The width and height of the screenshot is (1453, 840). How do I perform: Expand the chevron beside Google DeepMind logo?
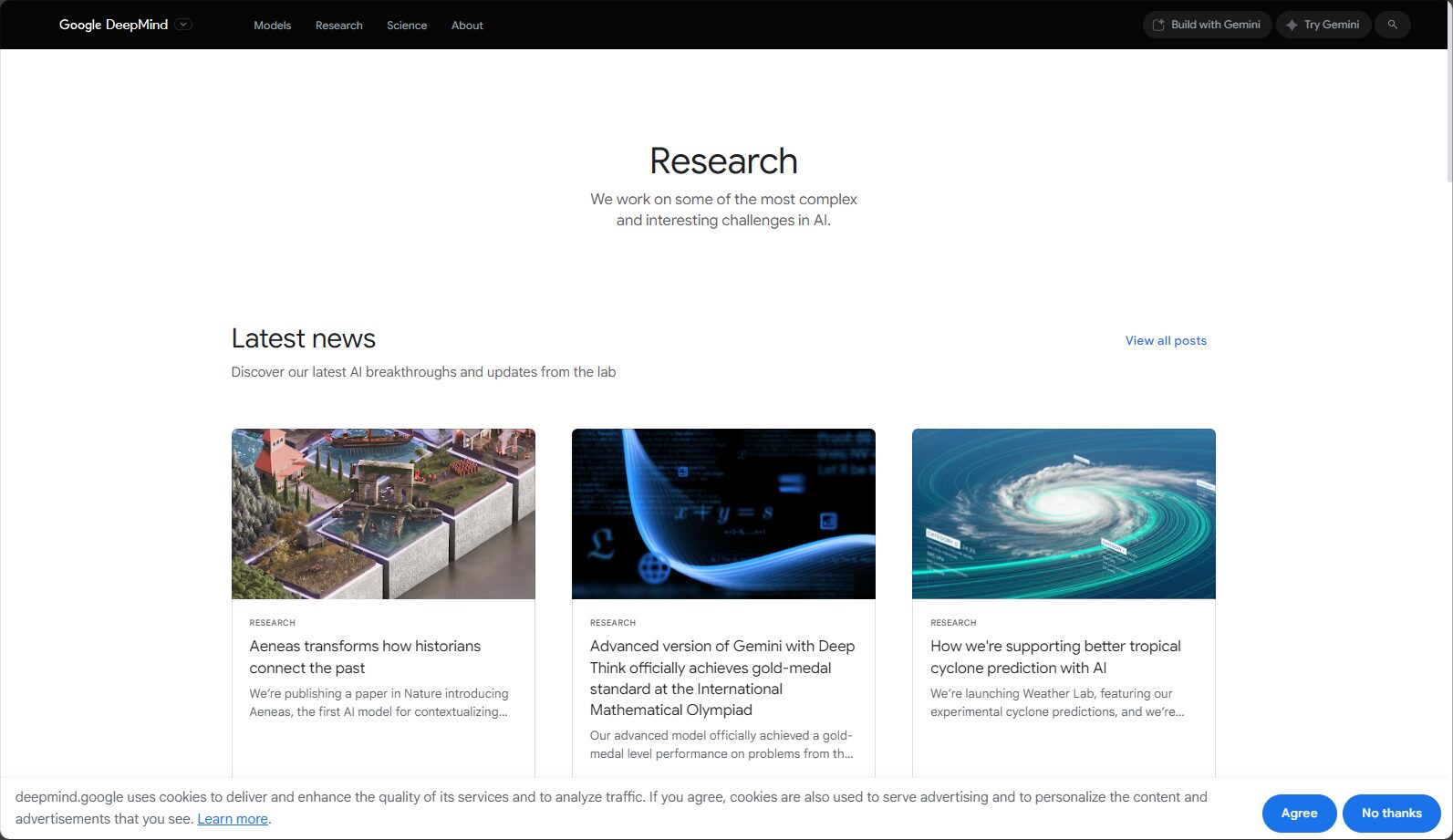pyautogui.click(x=183, y=25)
